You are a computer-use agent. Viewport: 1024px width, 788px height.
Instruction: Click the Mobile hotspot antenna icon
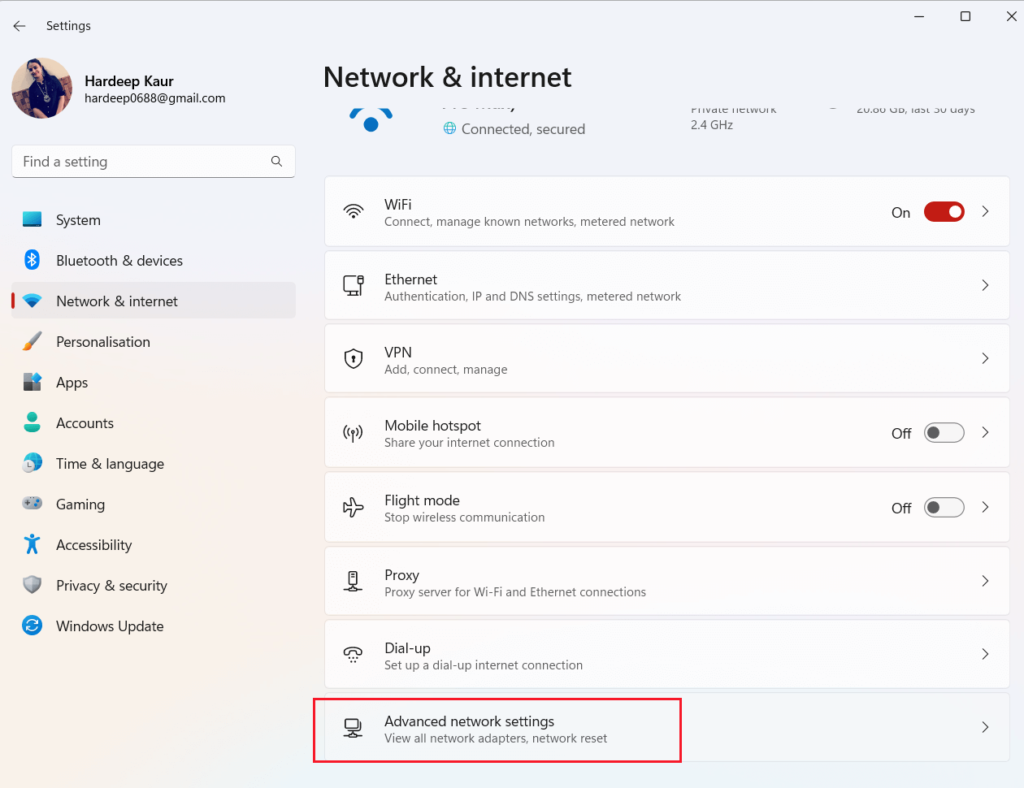point(354,432)
